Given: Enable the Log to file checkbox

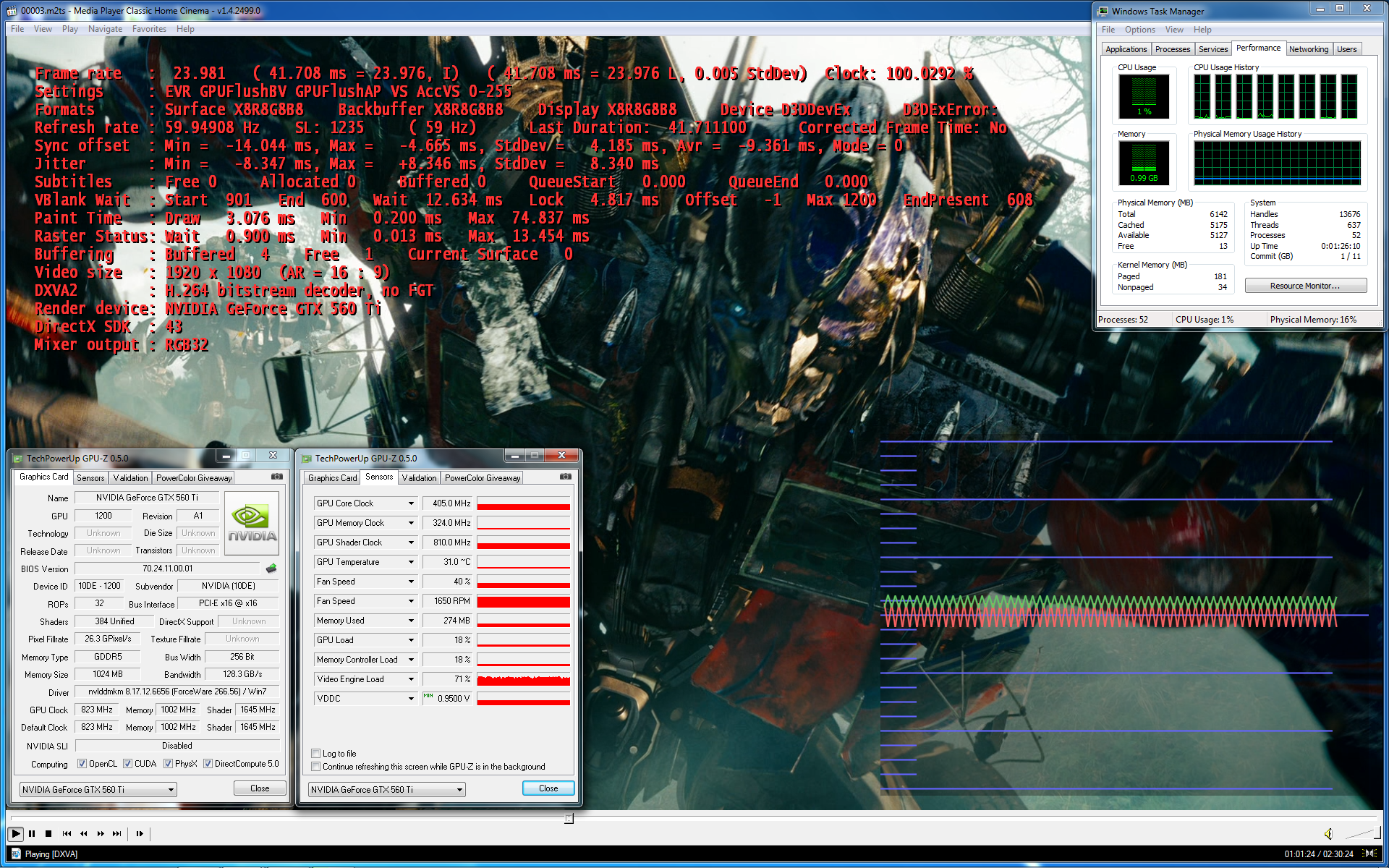Looking at the screenshot, I should pos(316,753).
